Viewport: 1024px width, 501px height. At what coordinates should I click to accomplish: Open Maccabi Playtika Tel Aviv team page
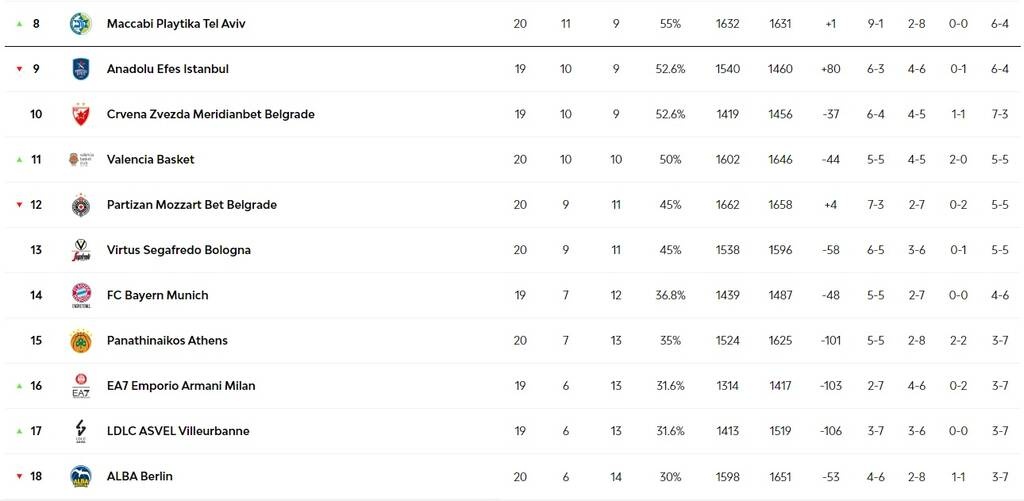[176, 24]
